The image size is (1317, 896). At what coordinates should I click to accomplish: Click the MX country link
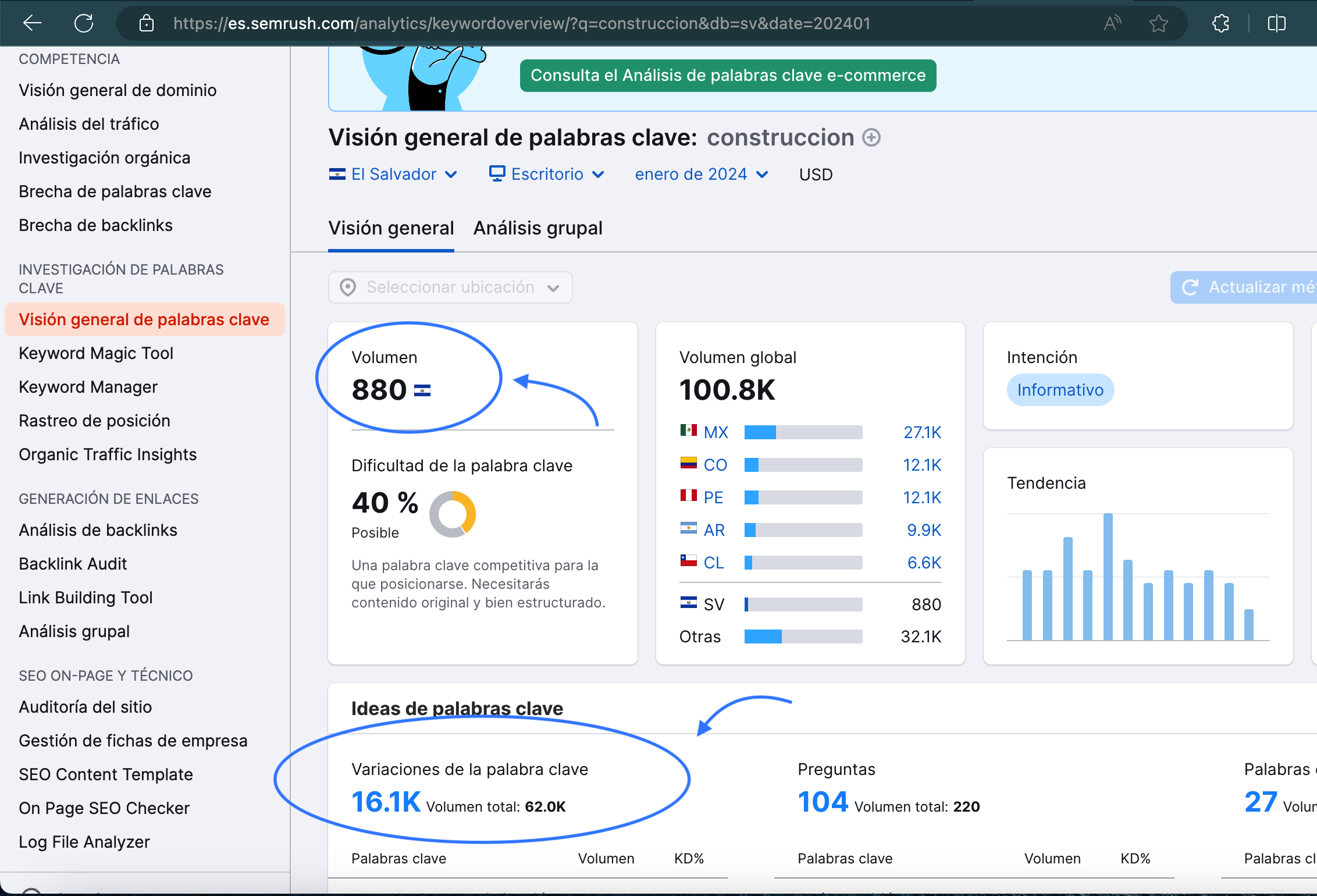click(x=716, y=432)
